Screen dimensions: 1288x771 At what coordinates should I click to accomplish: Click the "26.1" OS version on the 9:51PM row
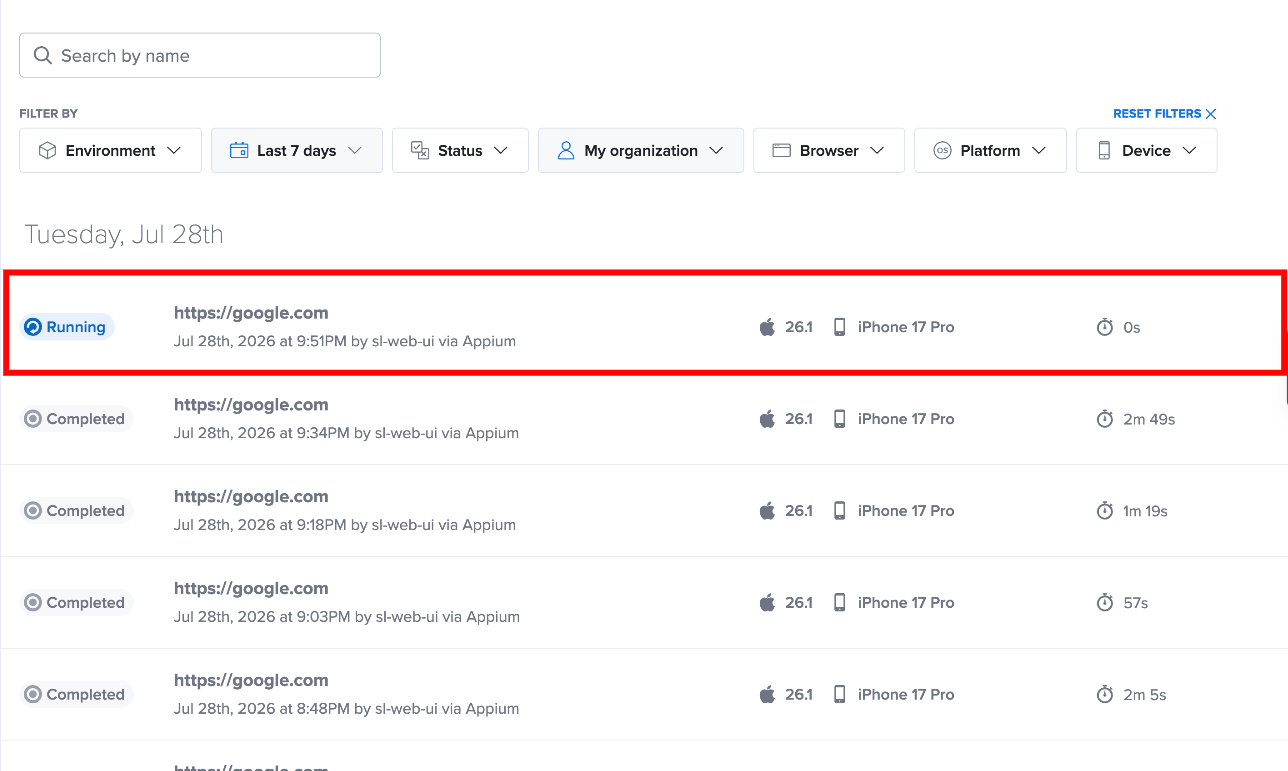[x=799, y=327]
